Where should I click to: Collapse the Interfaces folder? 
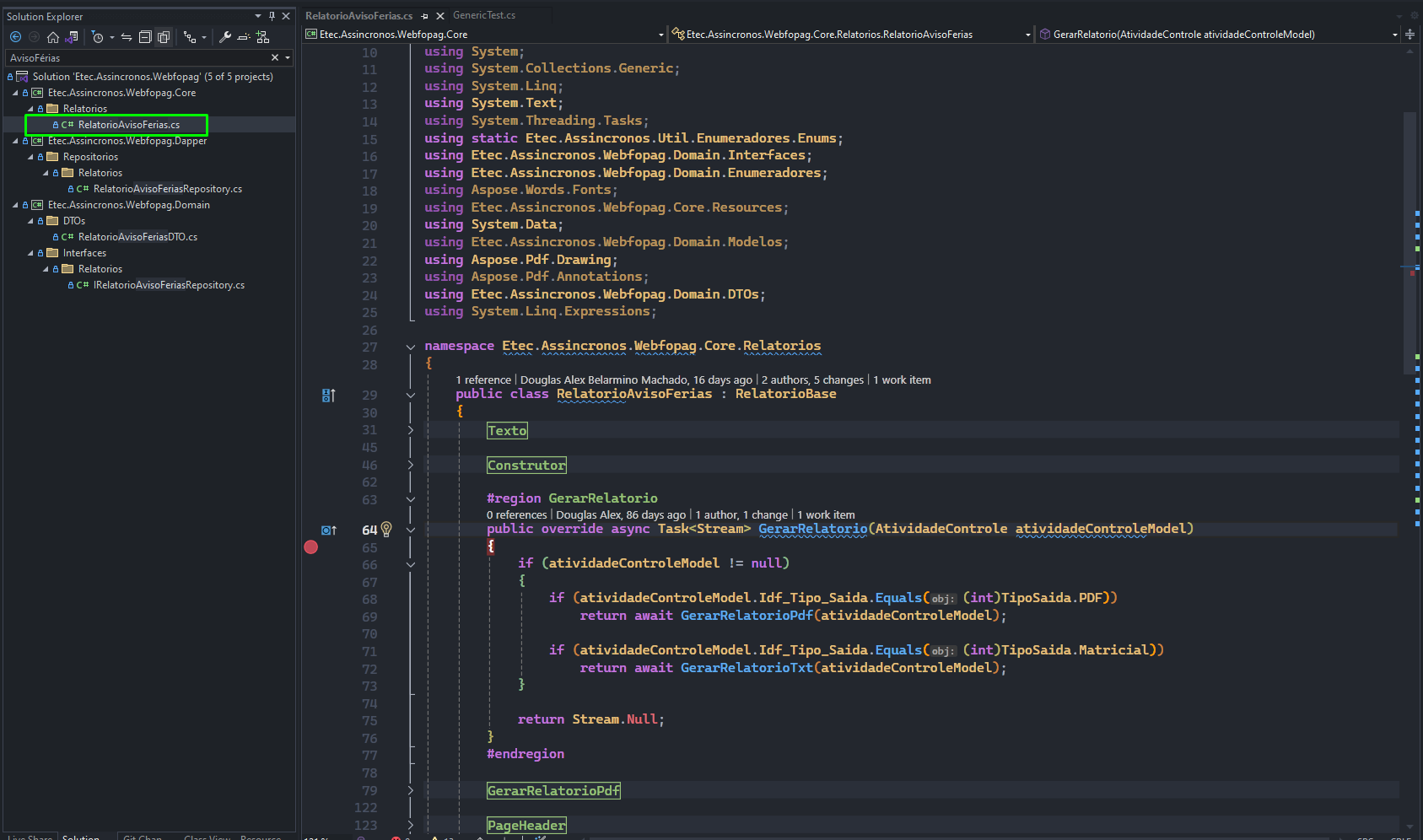[30, 253]
